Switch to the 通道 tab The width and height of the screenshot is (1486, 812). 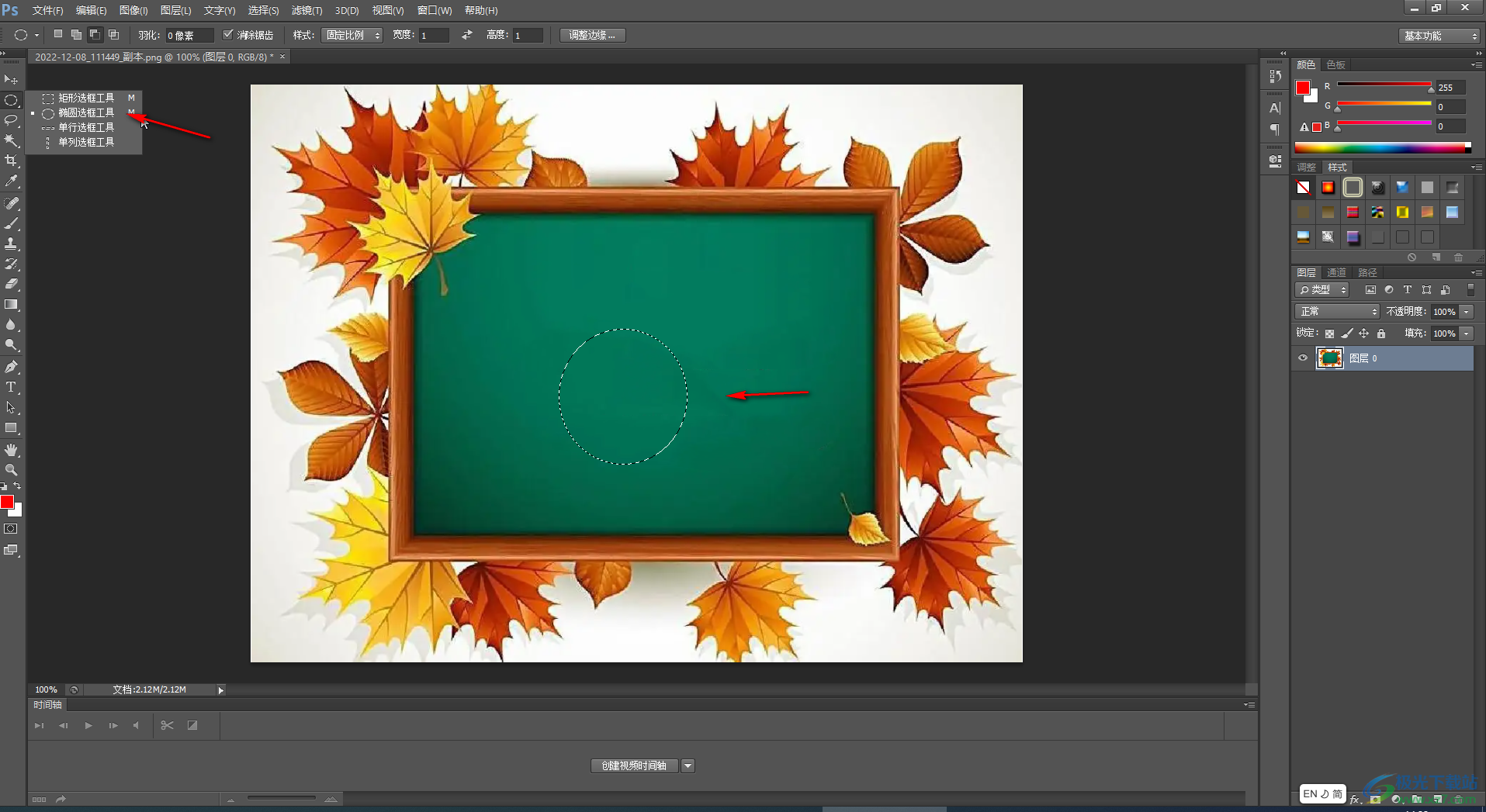pos(1336,272)
